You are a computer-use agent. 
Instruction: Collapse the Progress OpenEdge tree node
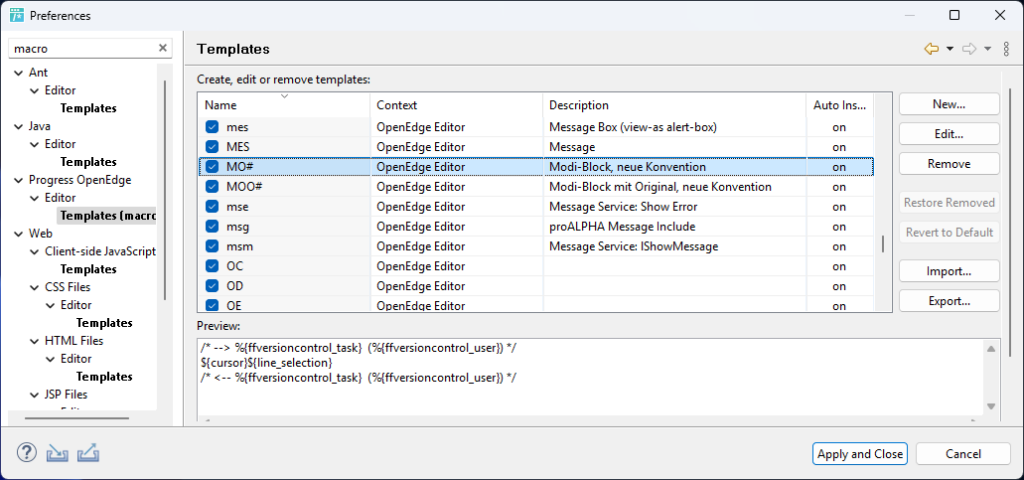click(x=18, y=180)
